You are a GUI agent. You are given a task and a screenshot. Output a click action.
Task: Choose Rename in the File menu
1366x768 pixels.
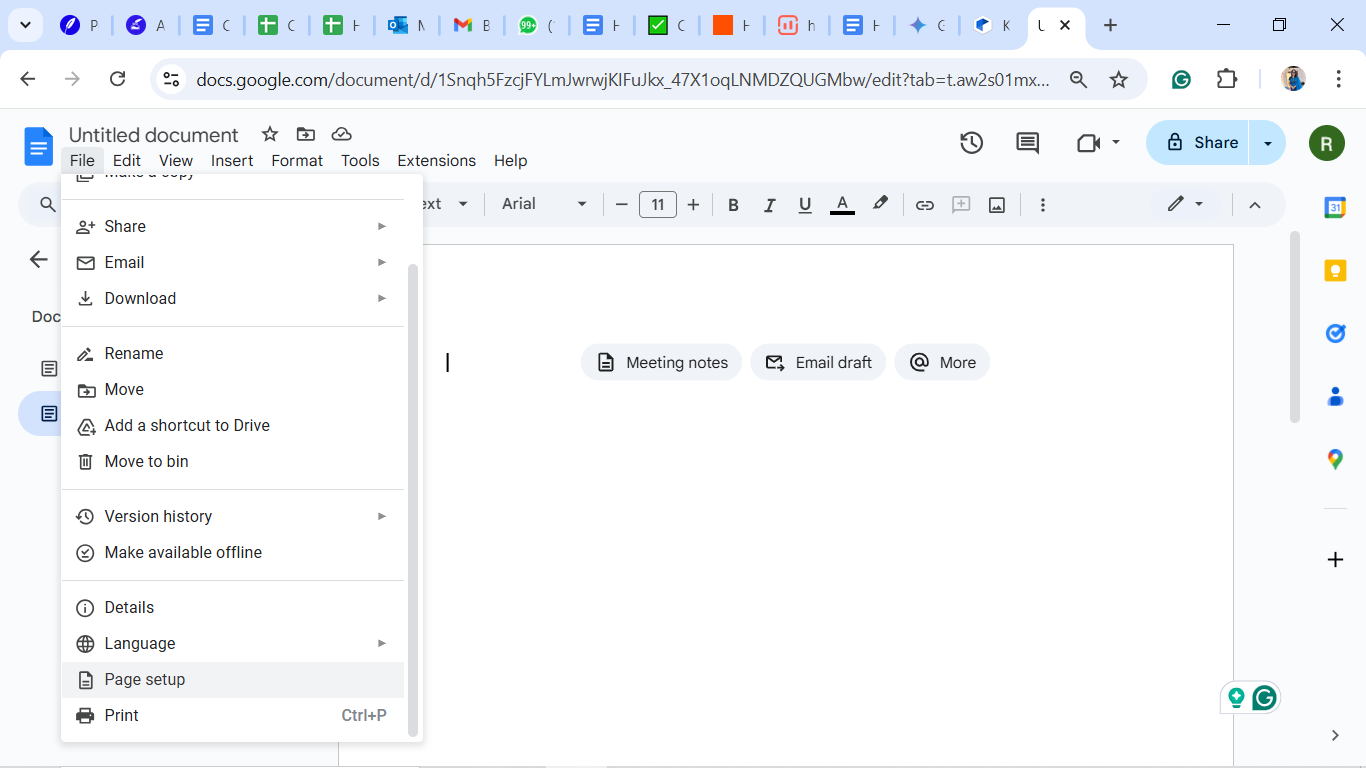232,353
